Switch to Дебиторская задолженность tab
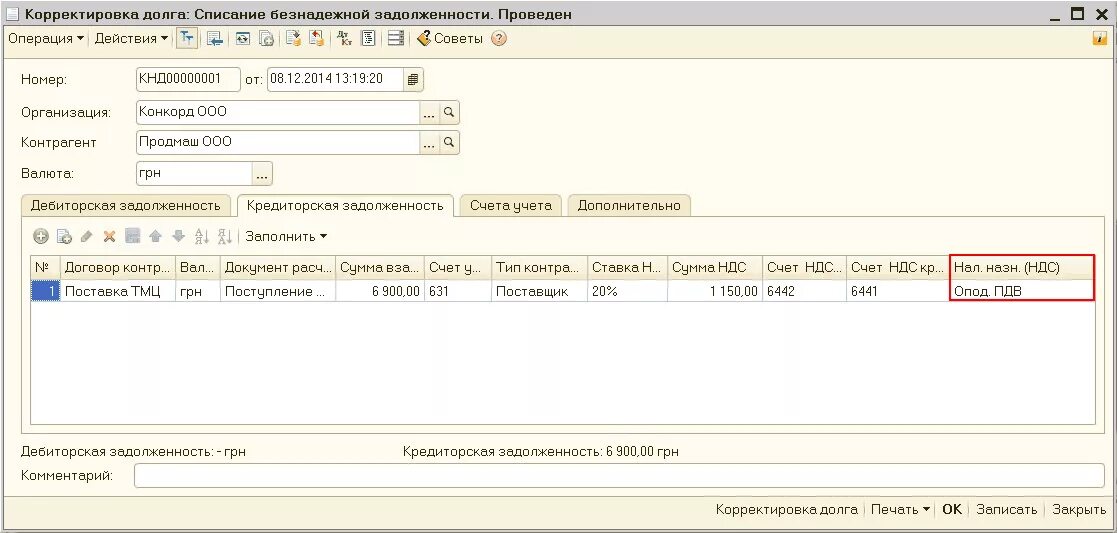The height and width of the screenshot is (533, 1117). (125, 206)
